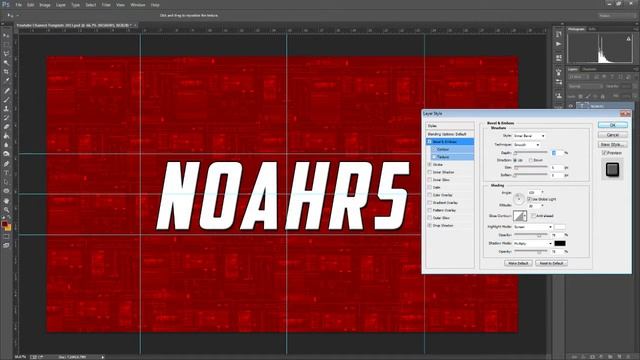Select the Move tool in toolbar
This screenshot has width=640, height=360.
point(6,36)
